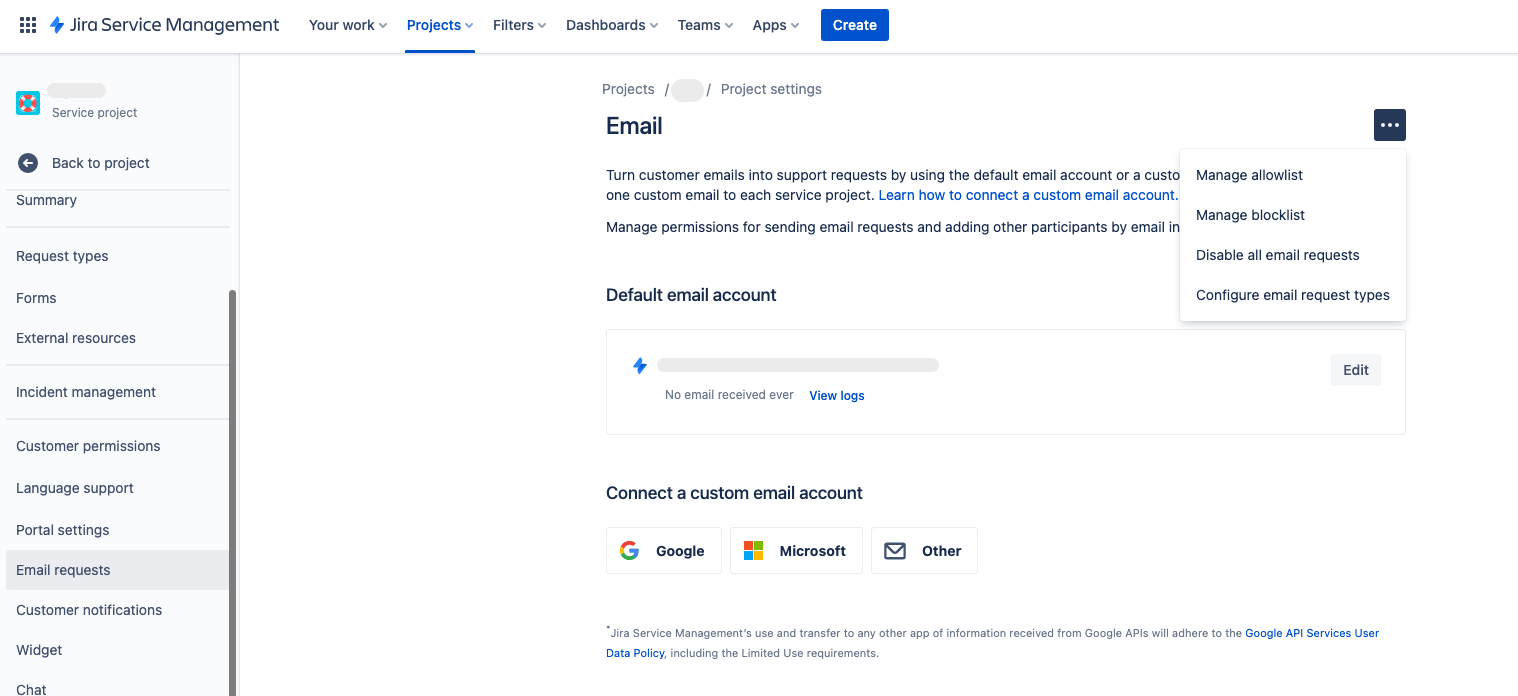Choose Manage blocklist menu item
Image resolution: width=1518 pixels, height=696 pixels.
[1293, 215]
